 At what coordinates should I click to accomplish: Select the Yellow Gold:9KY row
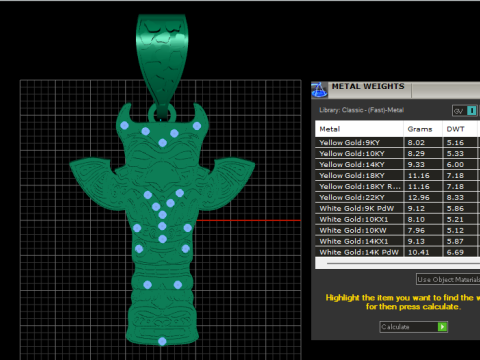click(x=397, y=143)
